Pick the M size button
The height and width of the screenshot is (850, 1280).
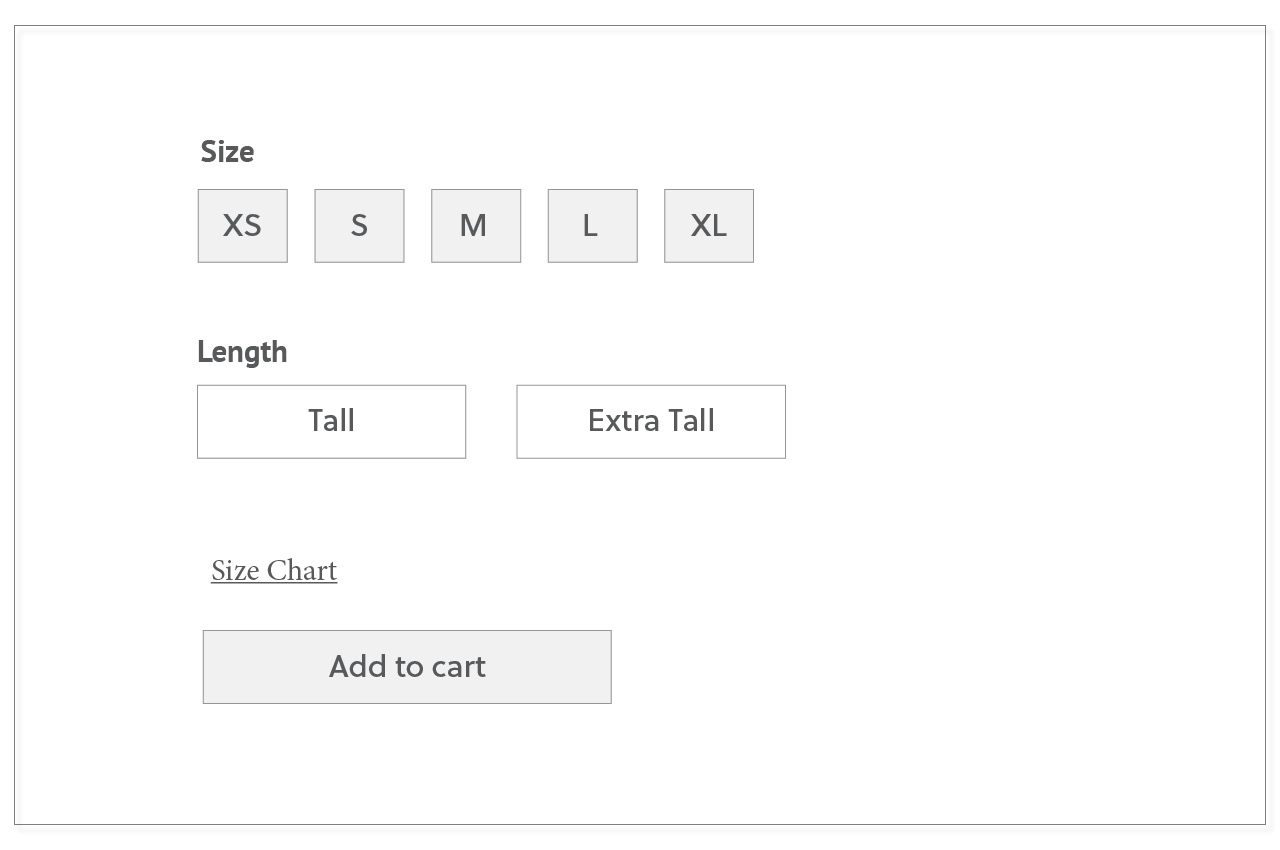pos(476,226)
